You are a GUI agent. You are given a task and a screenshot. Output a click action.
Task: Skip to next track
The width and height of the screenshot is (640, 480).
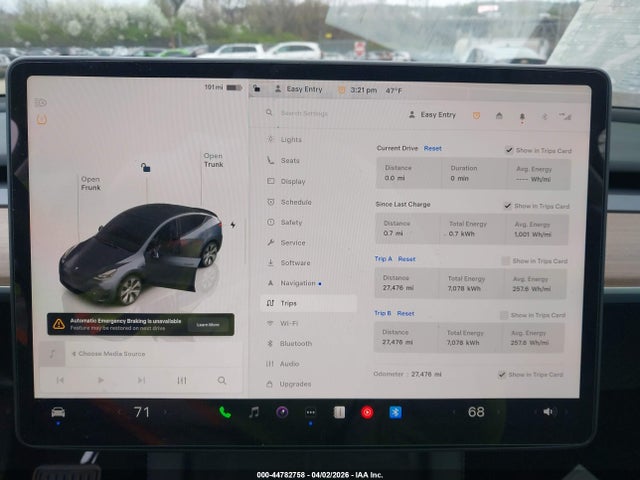tap(141, 380)
